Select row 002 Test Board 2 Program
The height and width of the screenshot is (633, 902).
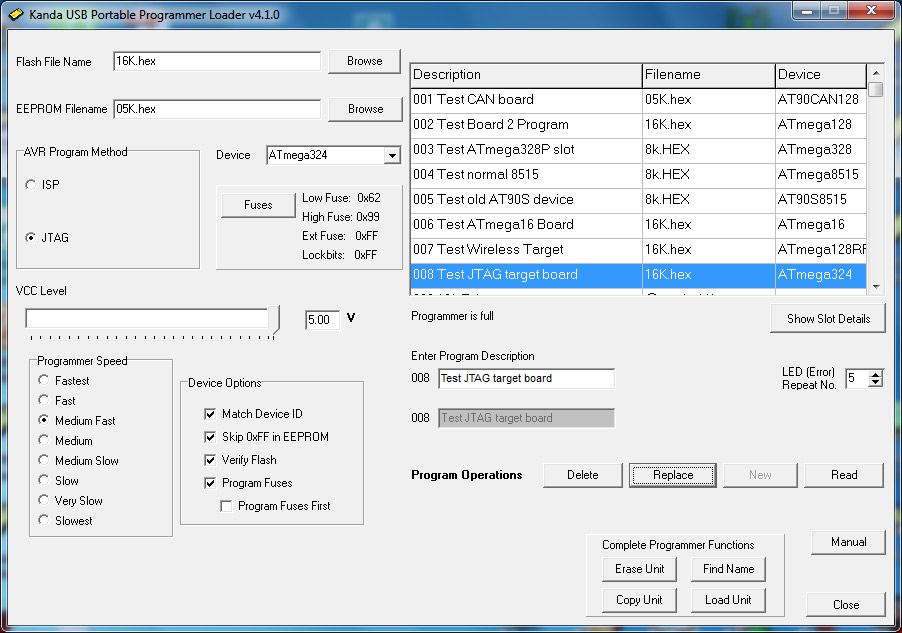tap(639, 125)
